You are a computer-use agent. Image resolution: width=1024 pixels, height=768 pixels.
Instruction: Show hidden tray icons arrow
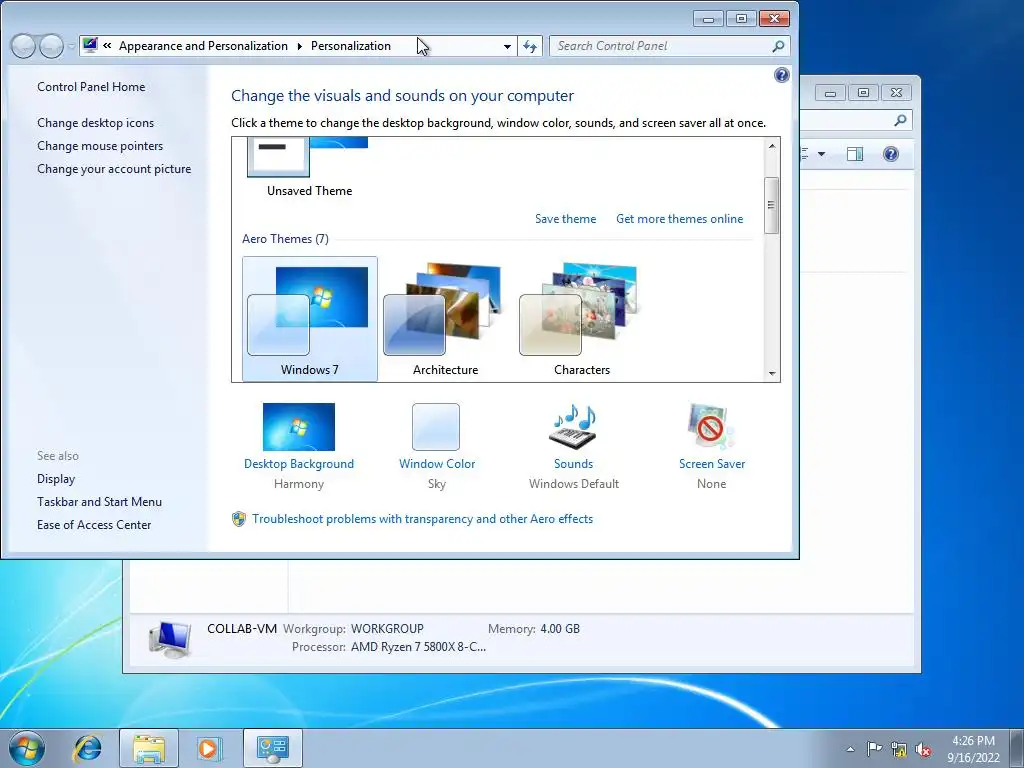(850, 749)
